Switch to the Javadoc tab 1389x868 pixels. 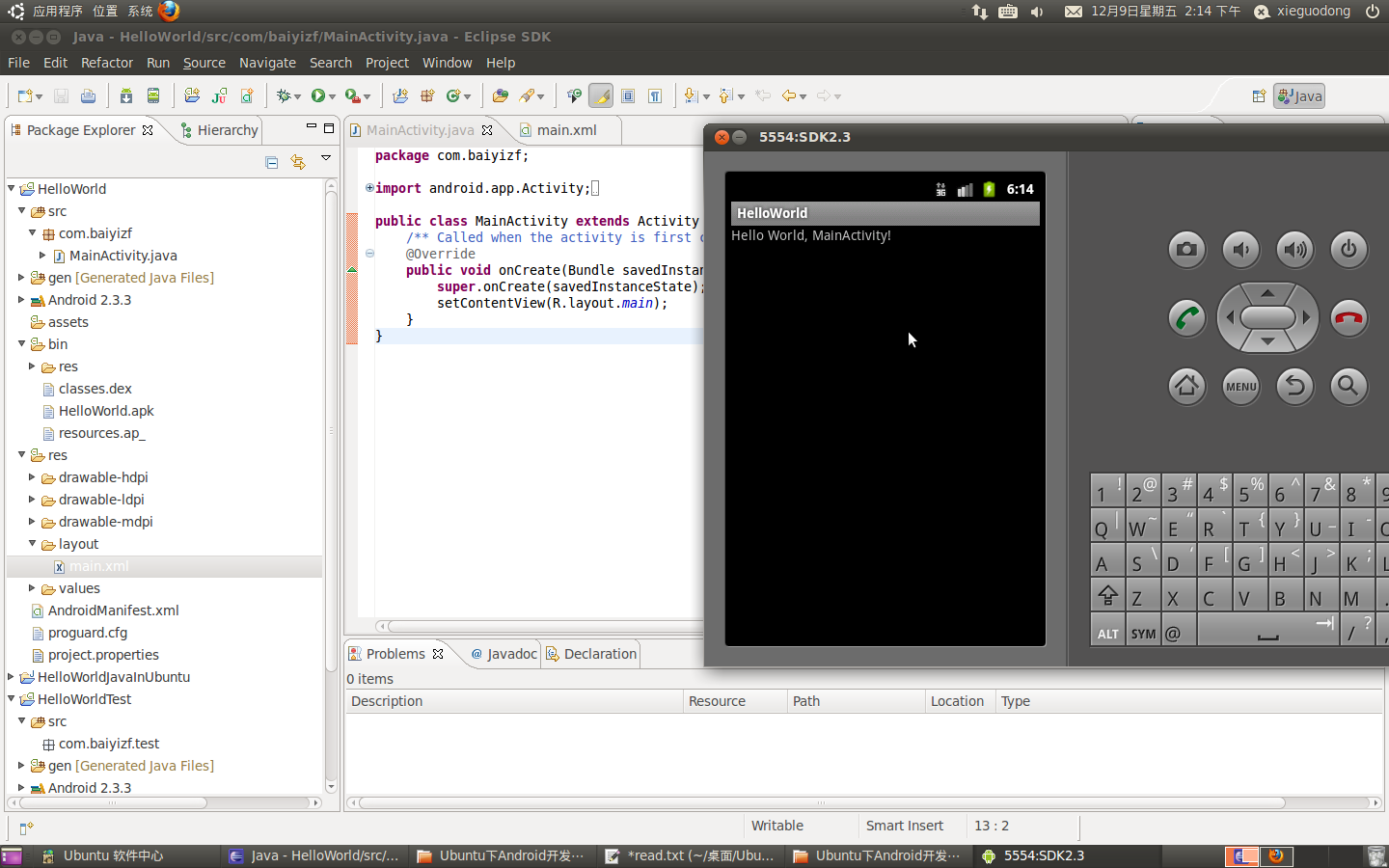pyautogui.click(x=503, y=654)
